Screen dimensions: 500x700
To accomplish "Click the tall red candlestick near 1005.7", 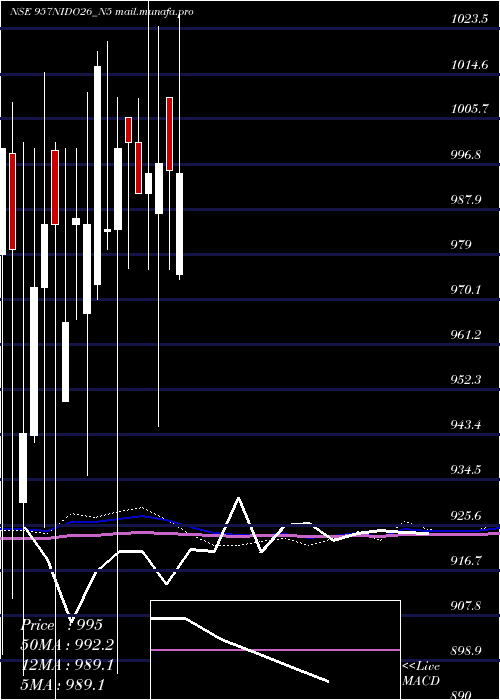I will (170, 134).
